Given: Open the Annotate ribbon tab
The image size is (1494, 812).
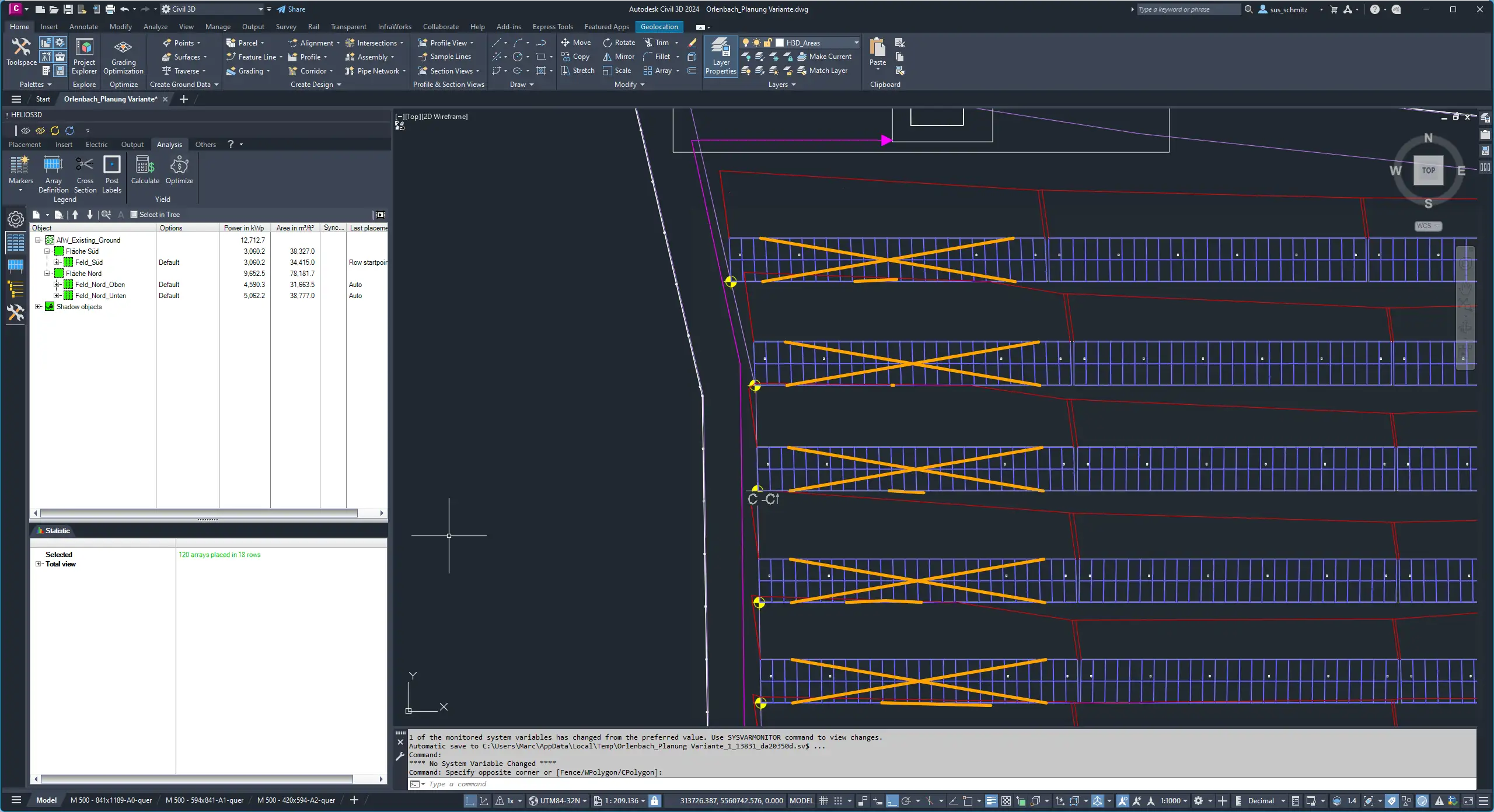Looking at the screenshot, I should 83,27.
